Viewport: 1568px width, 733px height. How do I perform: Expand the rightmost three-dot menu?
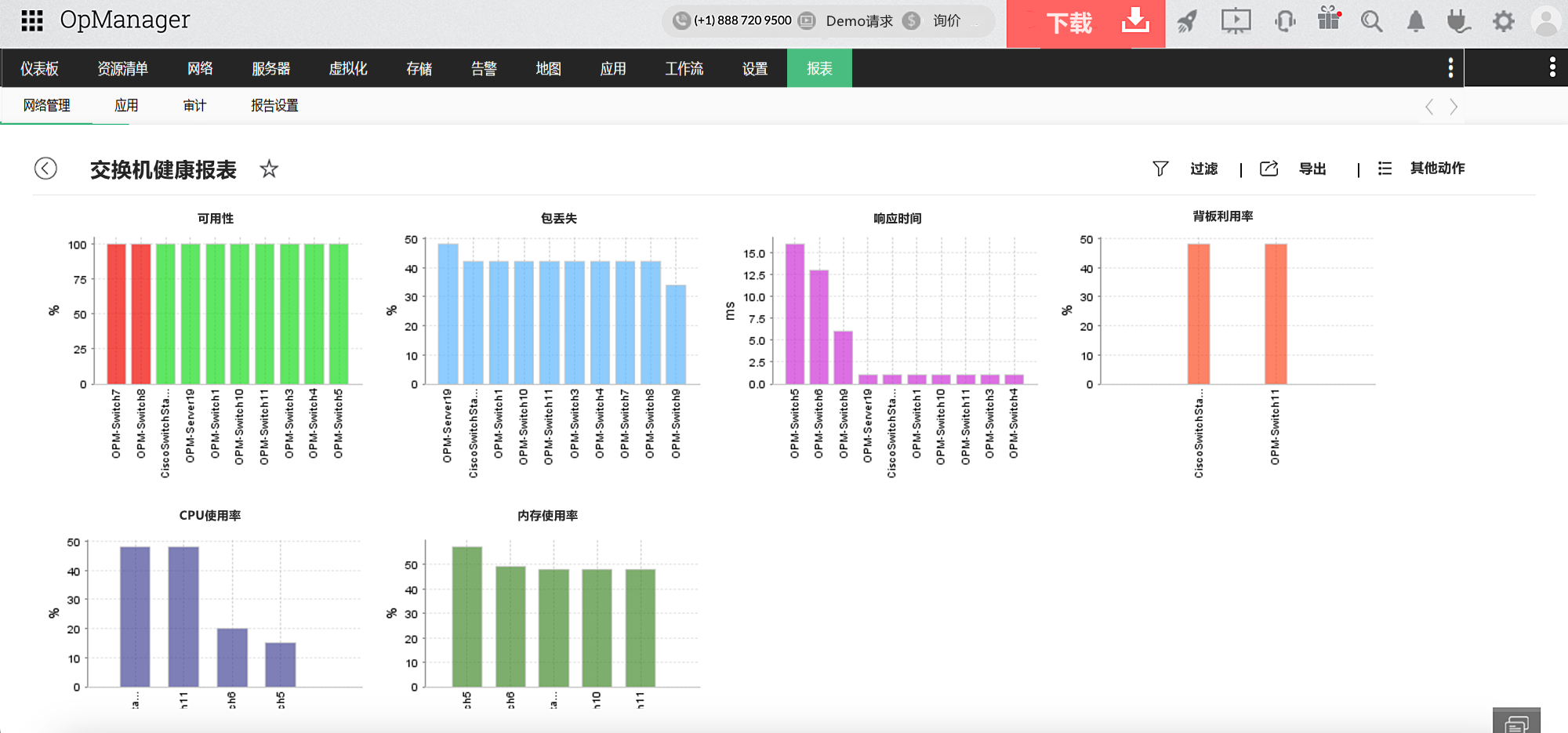pyautogui.click(x=1552, y=67)
